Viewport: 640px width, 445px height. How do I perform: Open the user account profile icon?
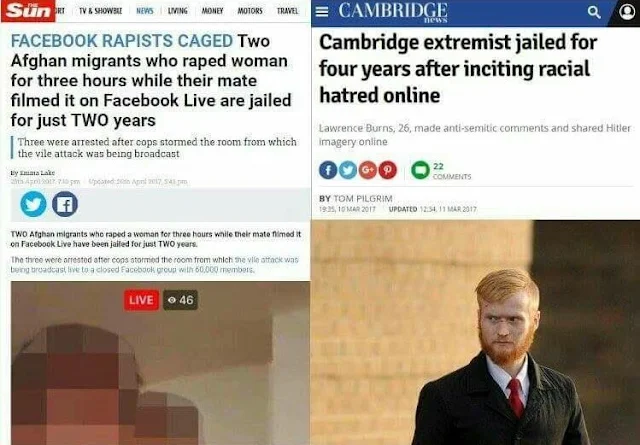(627, 12)
